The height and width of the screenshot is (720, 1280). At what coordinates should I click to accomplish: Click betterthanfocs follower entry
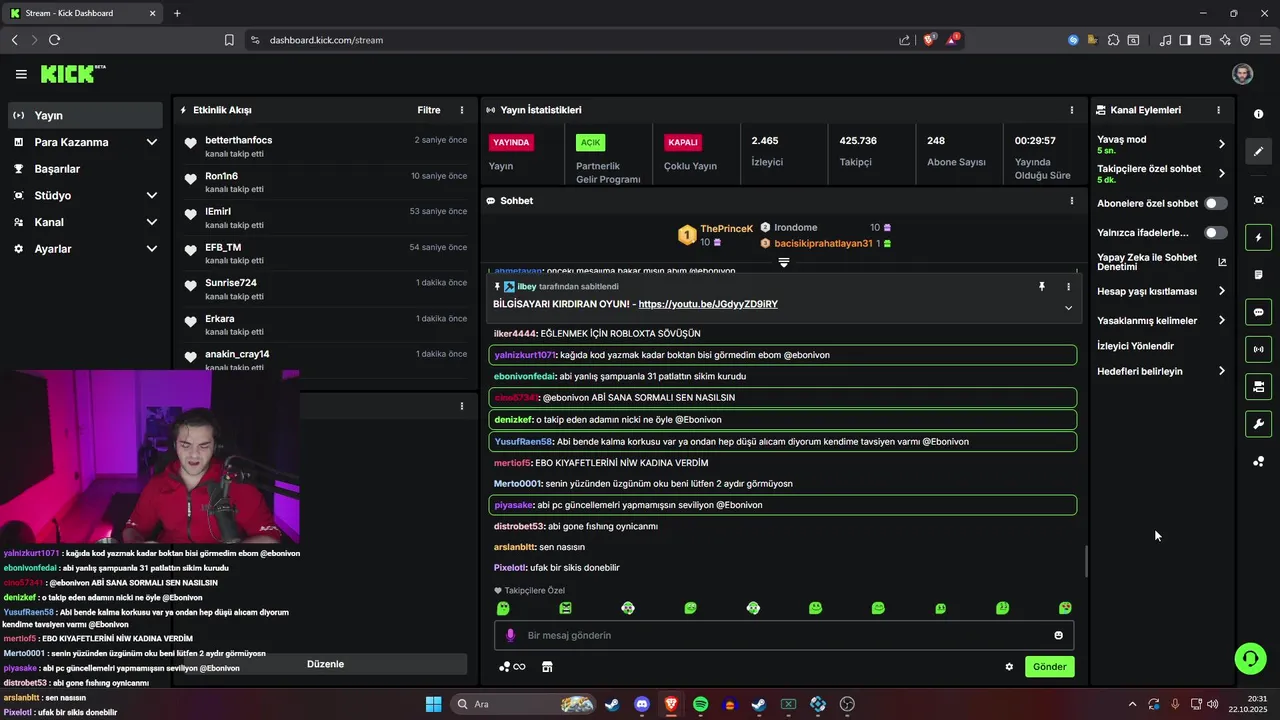pos(325,146)
